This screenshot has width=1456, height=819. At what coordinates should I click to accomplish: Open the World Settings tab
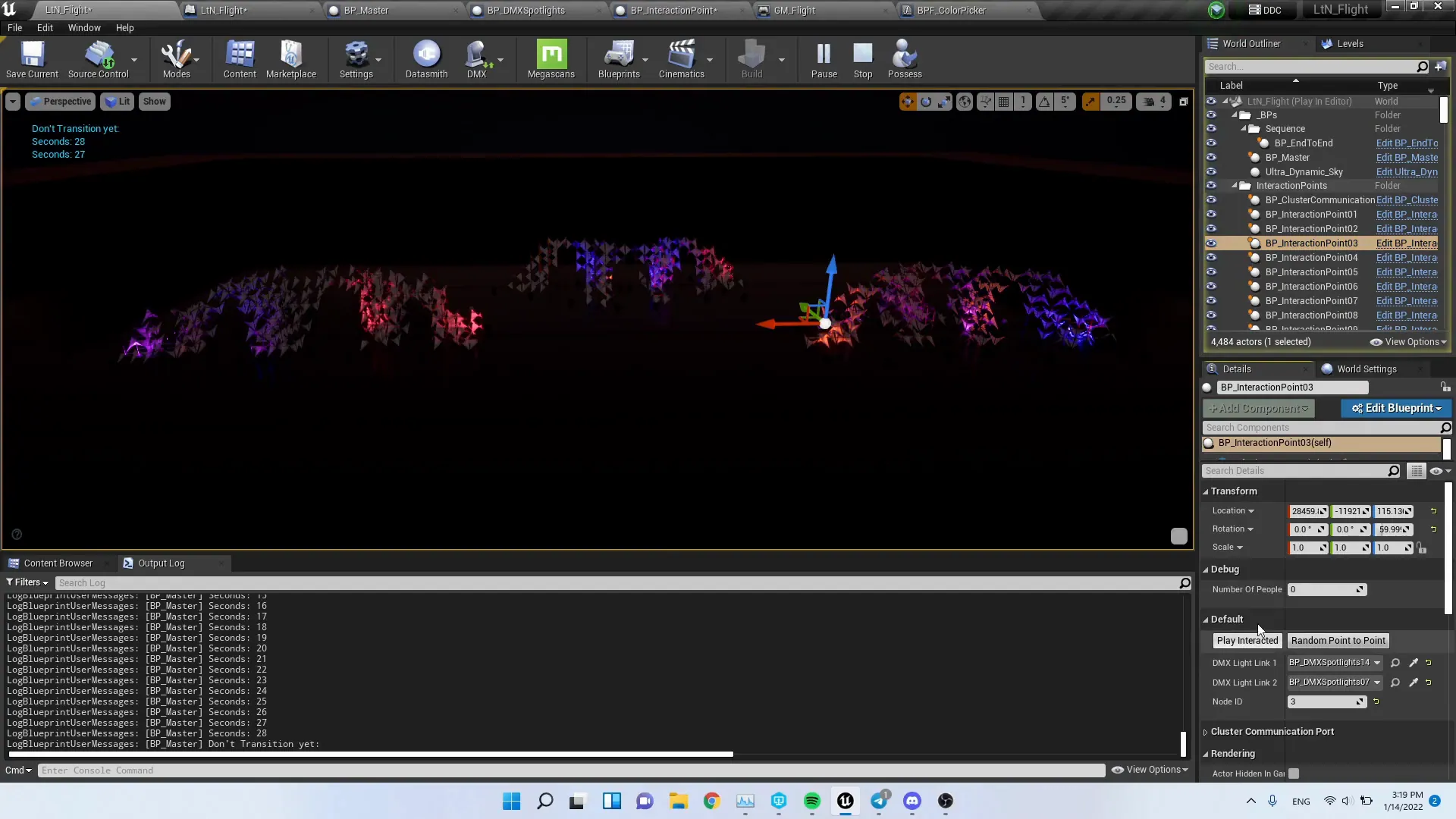tap(1367, 369)
